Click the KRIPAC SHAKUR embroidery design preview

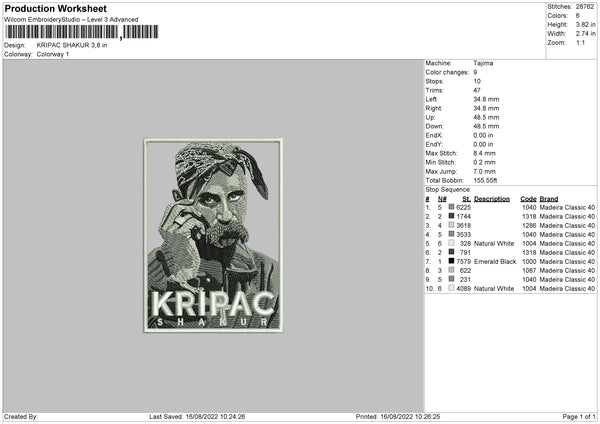click(x=213, y=235)
